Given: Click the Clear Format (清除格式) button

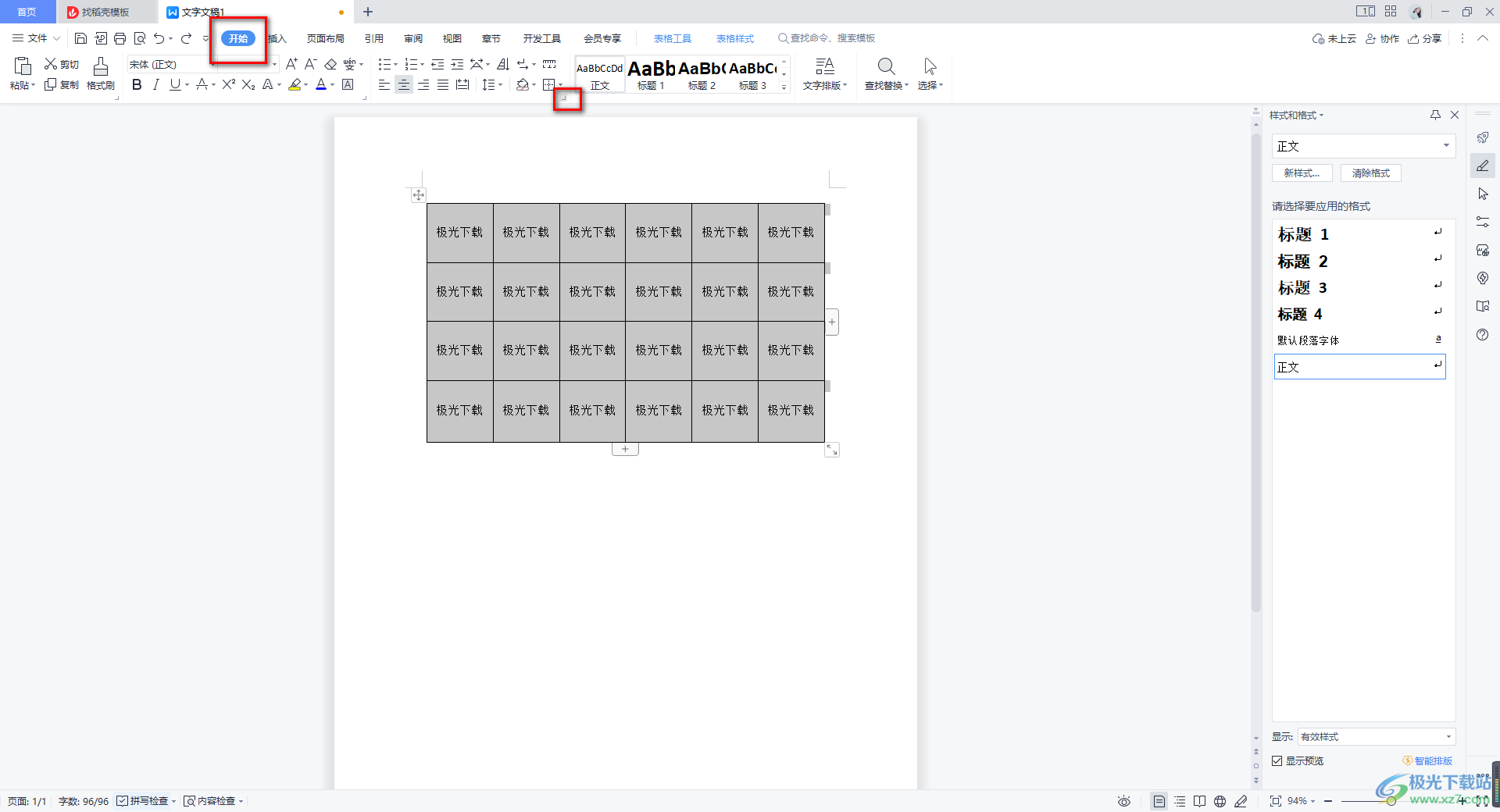Looking at the screenshot, I should (x=1371, y=173).
